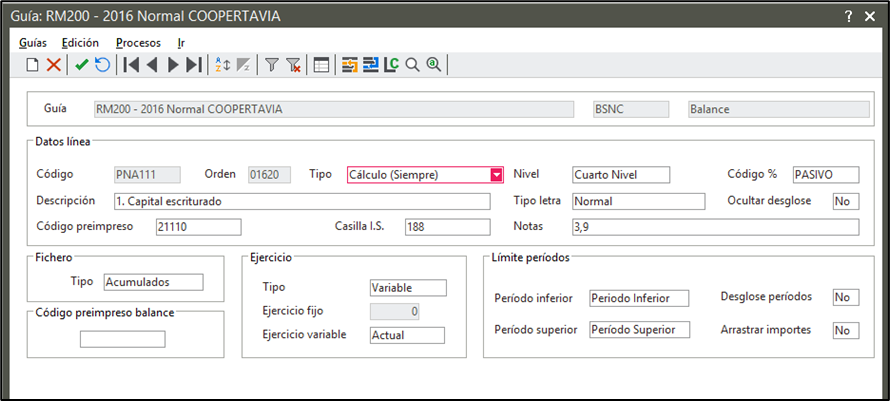Click the remove filter funnel icon

293,65
